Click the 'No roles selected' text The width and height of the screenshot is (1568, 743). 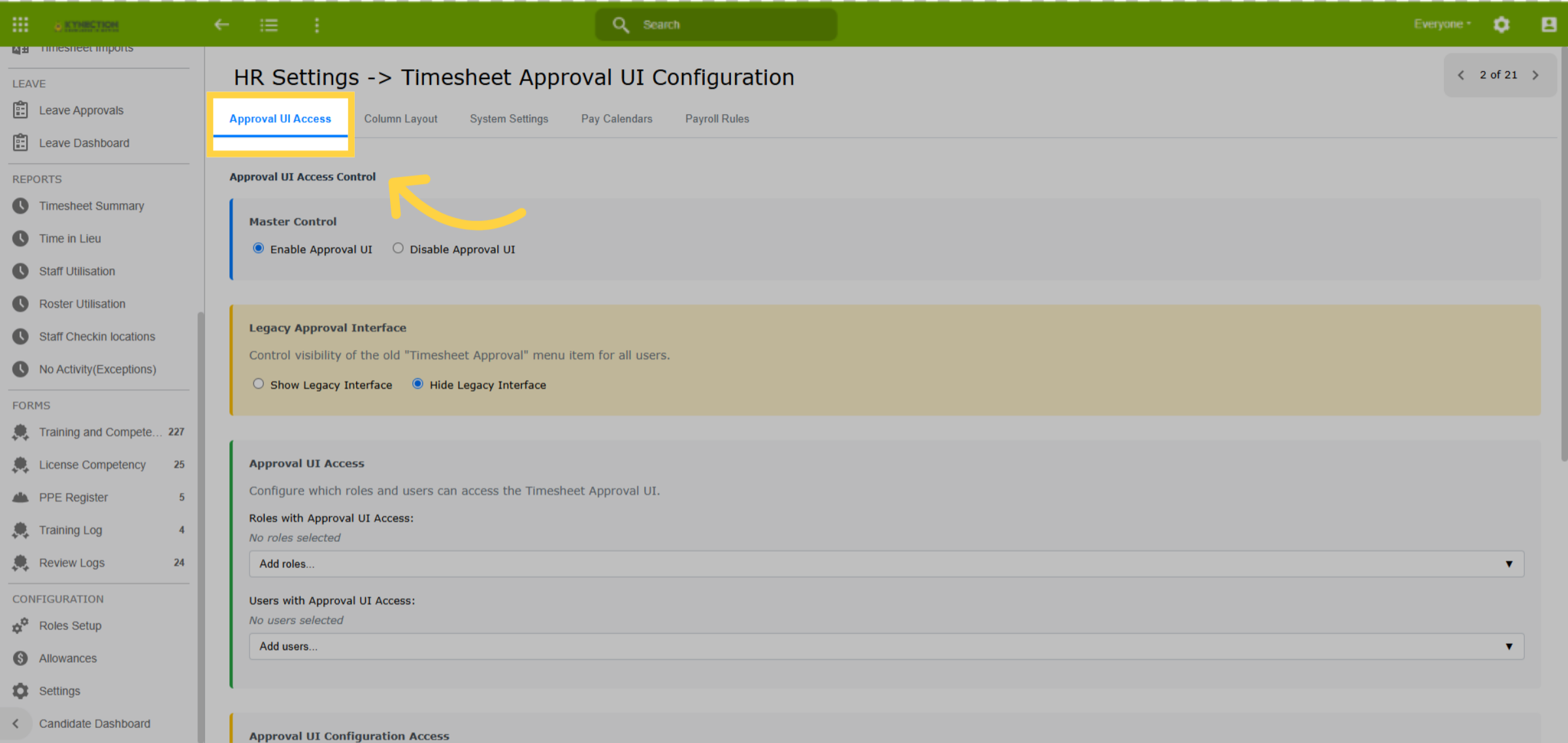click(295, 538)
